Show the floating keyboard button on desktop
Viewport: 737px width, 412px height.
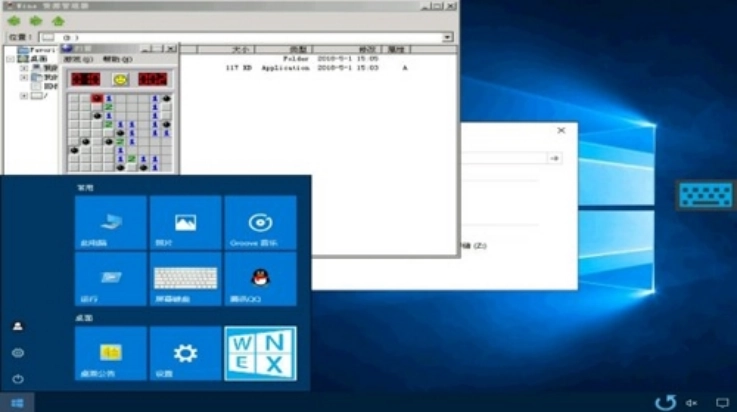[x=705, y=195]
